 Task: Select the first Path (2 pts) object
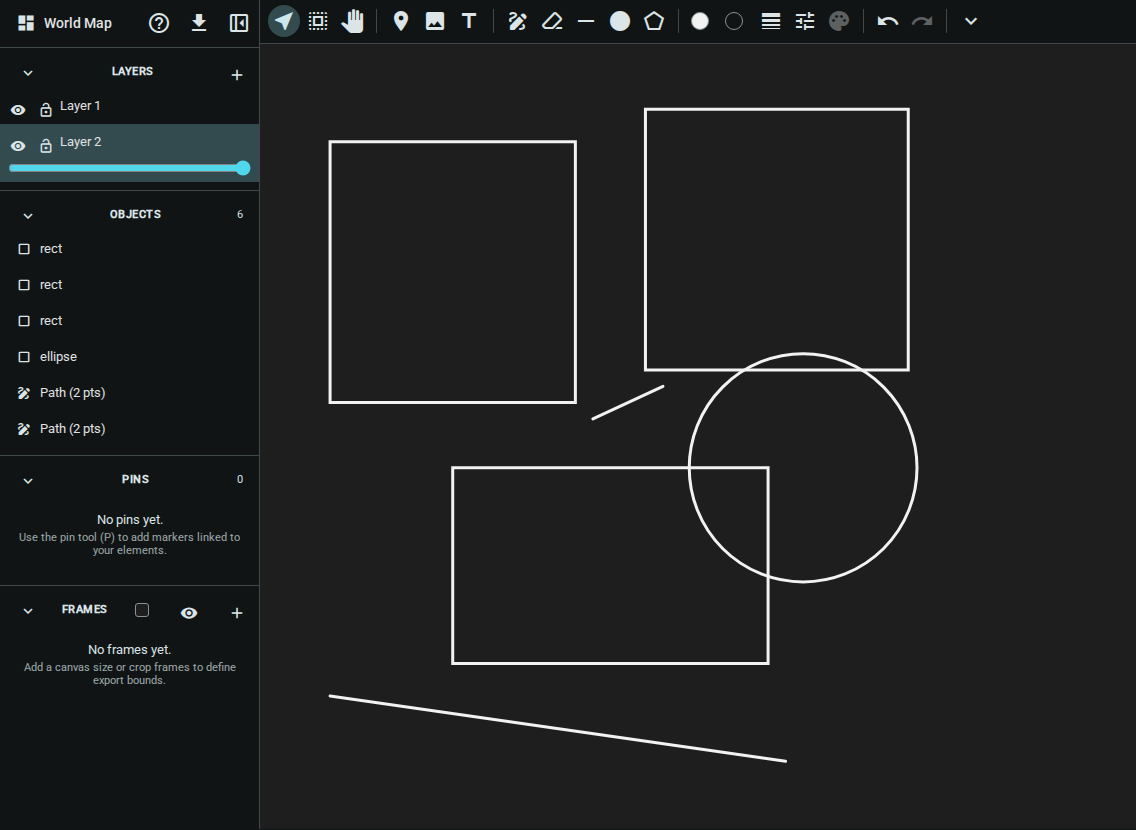click(130, 393)
